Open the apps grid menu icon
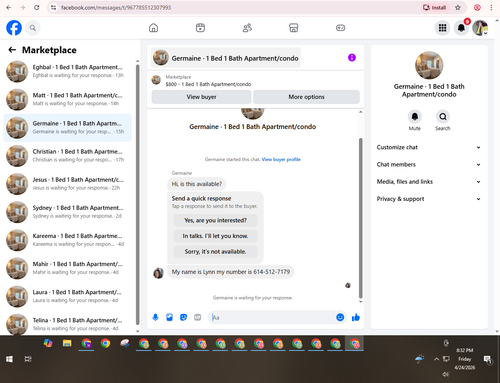 coord(442,28)
